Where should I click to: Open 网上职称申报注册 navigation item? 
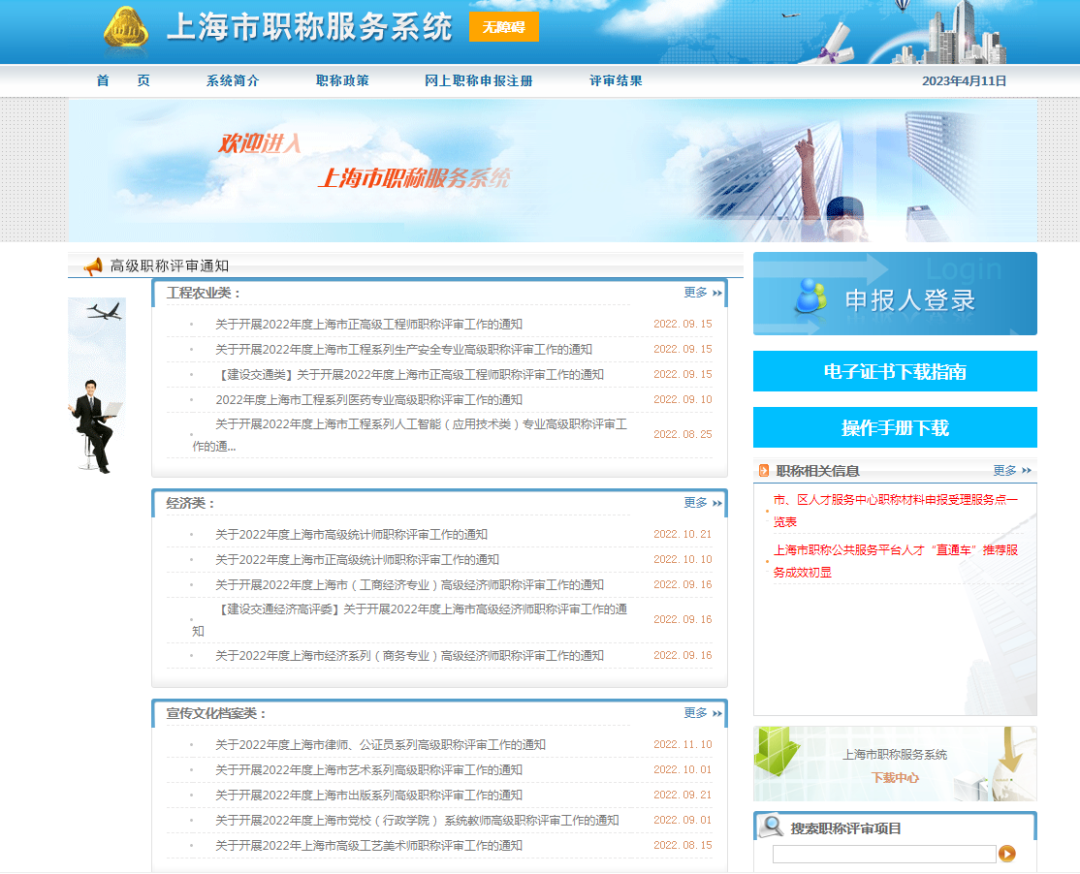tap(478, 81)
